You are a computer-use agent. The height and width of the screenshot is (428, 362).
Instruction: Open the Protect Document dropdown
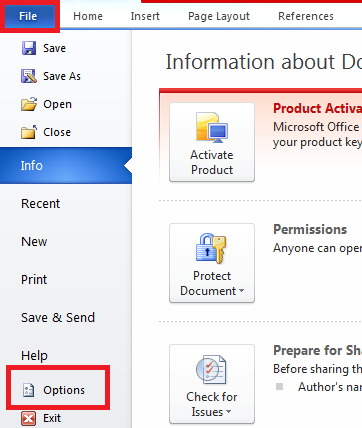pos(212,263)
